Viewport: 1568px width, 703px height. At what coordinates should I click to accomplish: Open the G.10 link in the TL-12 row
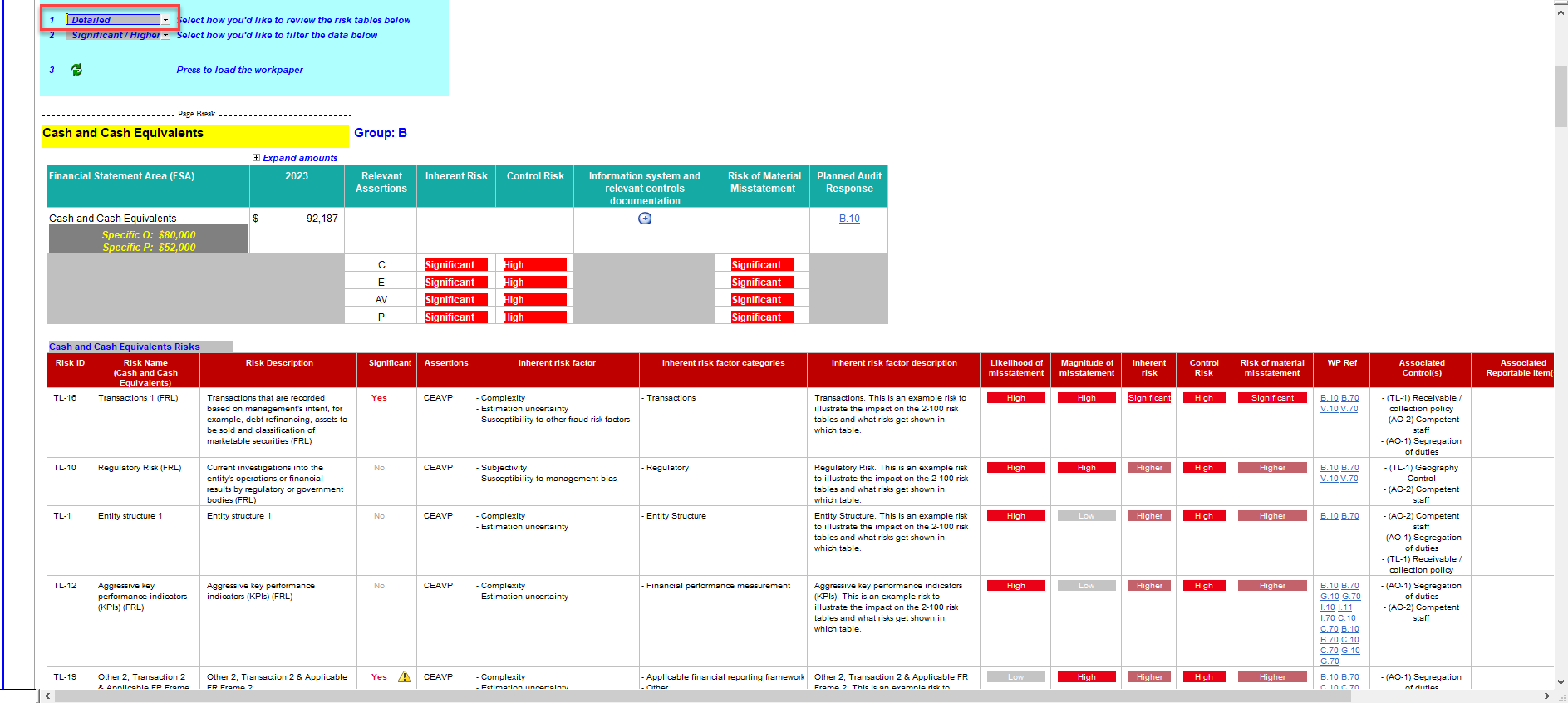(x=1329, y=597)
